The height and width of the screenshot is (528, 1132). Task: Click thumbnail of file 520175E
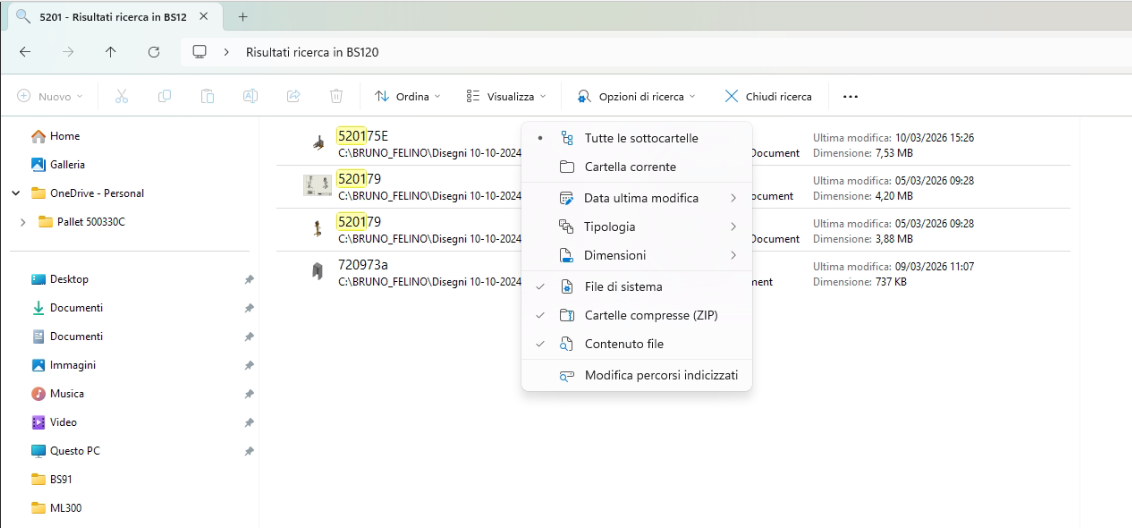click(x=318, y=143)
